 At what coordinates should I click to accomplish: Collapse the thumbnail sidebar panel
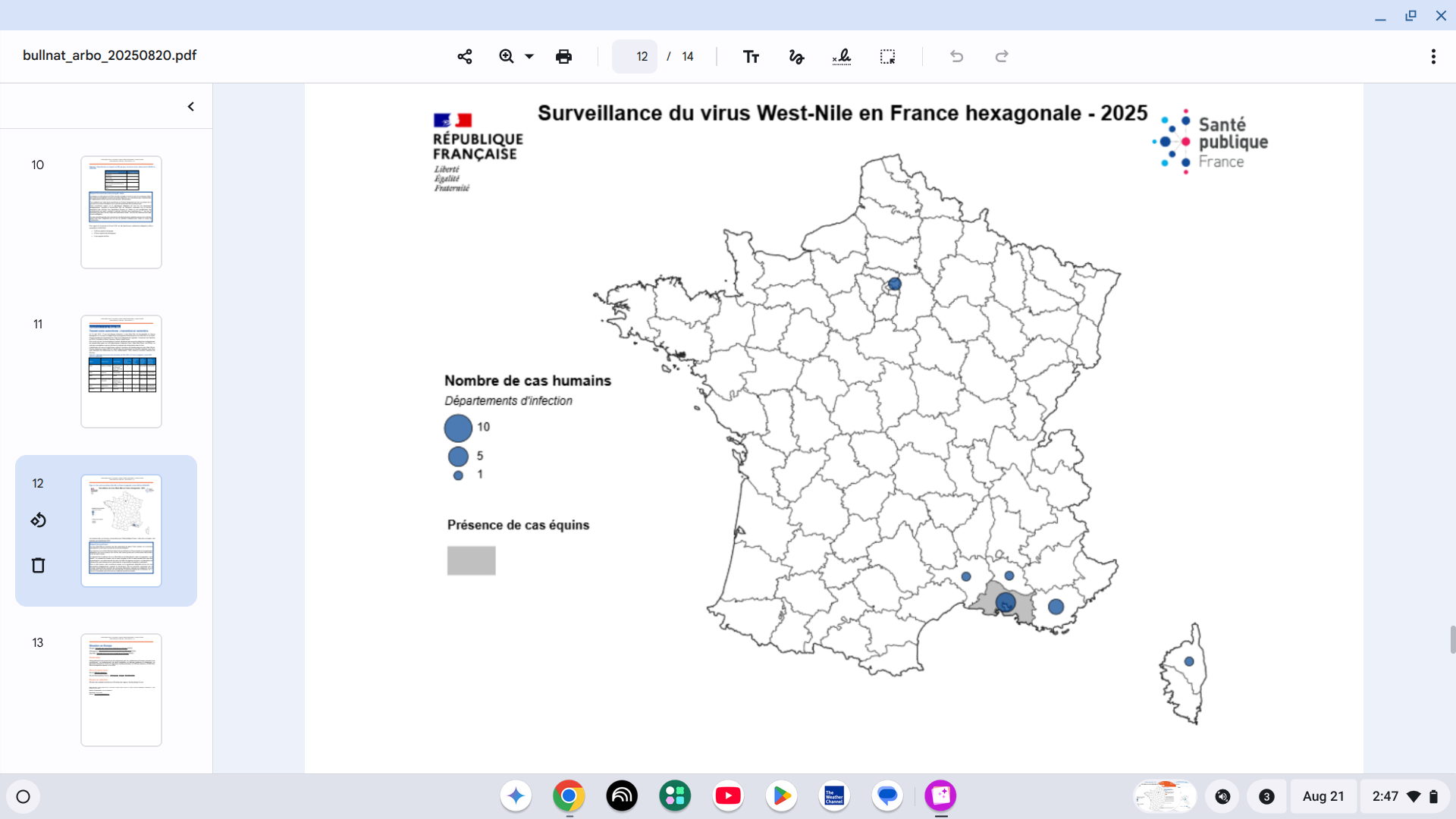(x=191, y=106)
